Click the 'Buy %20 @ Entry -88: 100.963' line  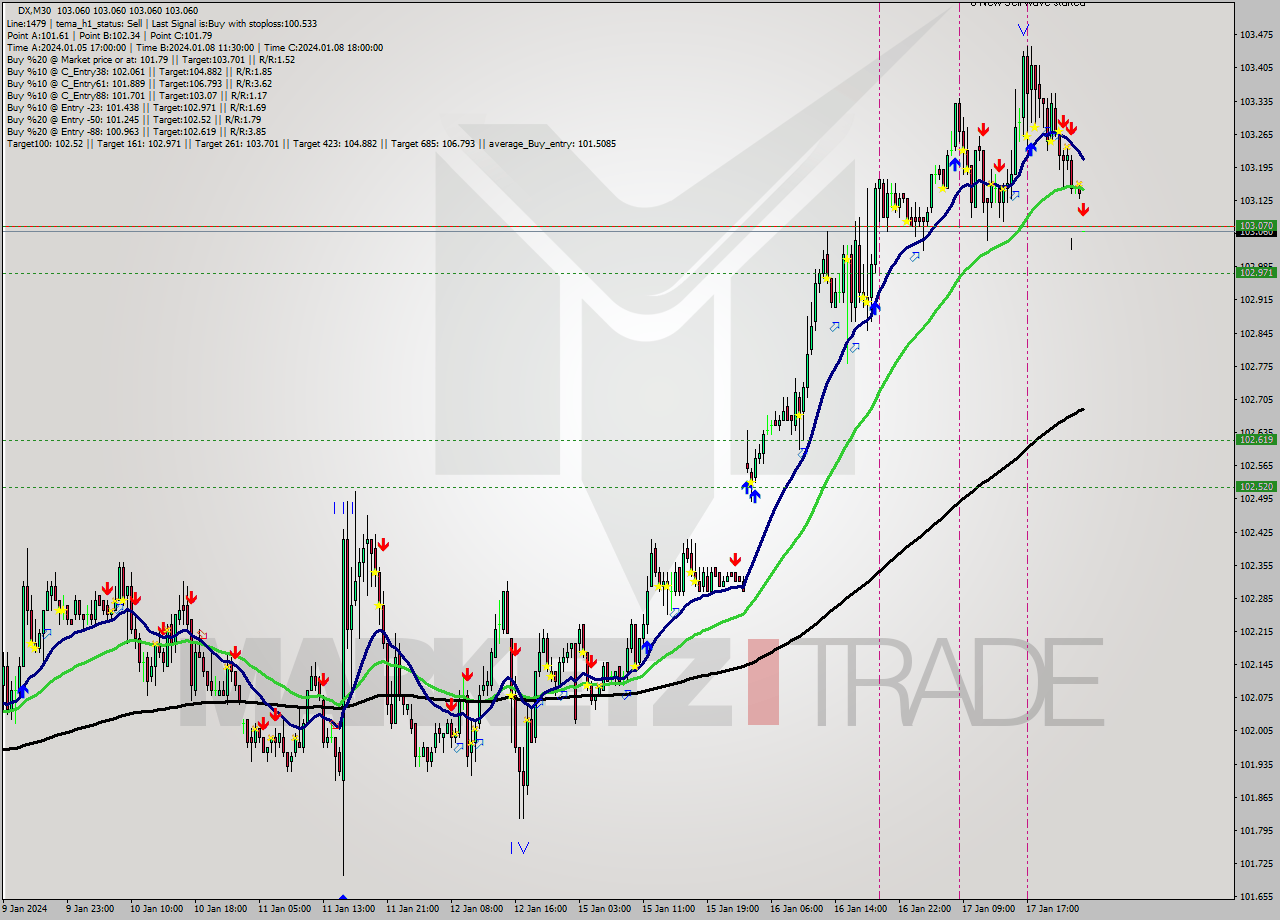pyautogui.click(x=136, y=131)
